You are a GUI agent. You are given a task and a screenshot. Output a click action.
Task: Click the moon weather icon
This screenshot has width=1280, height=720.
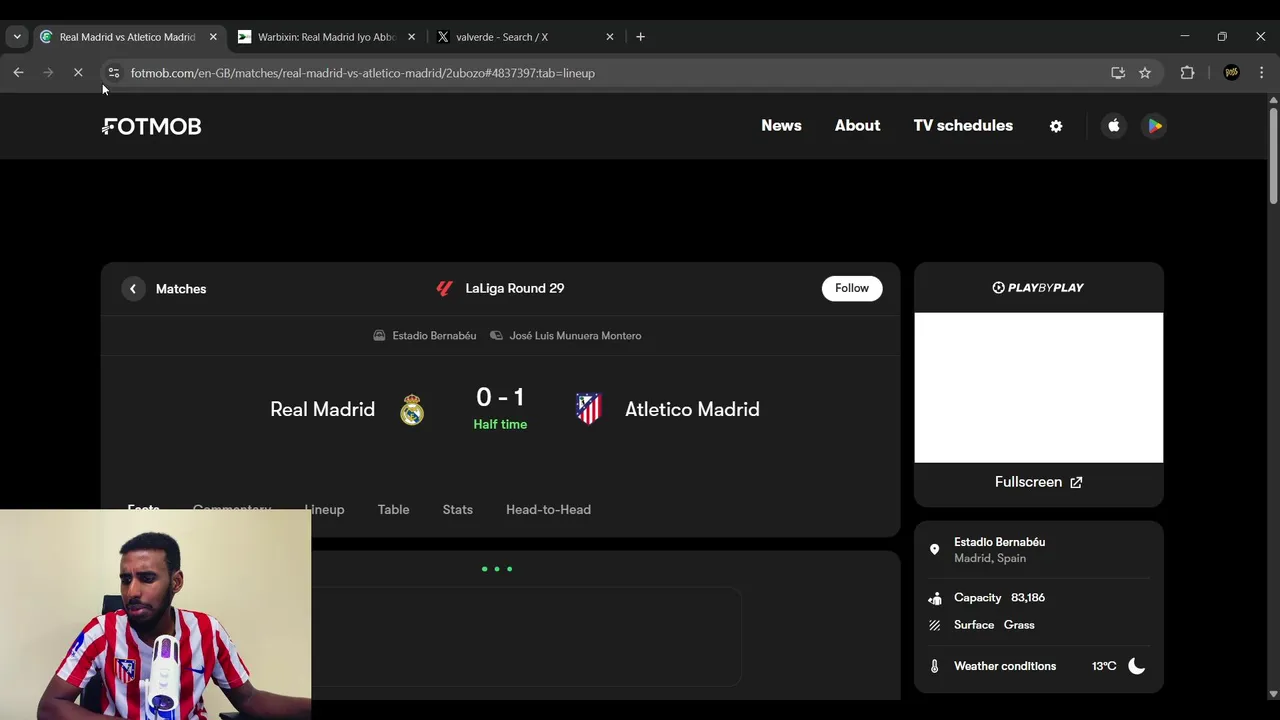(x=1137, y=666)
